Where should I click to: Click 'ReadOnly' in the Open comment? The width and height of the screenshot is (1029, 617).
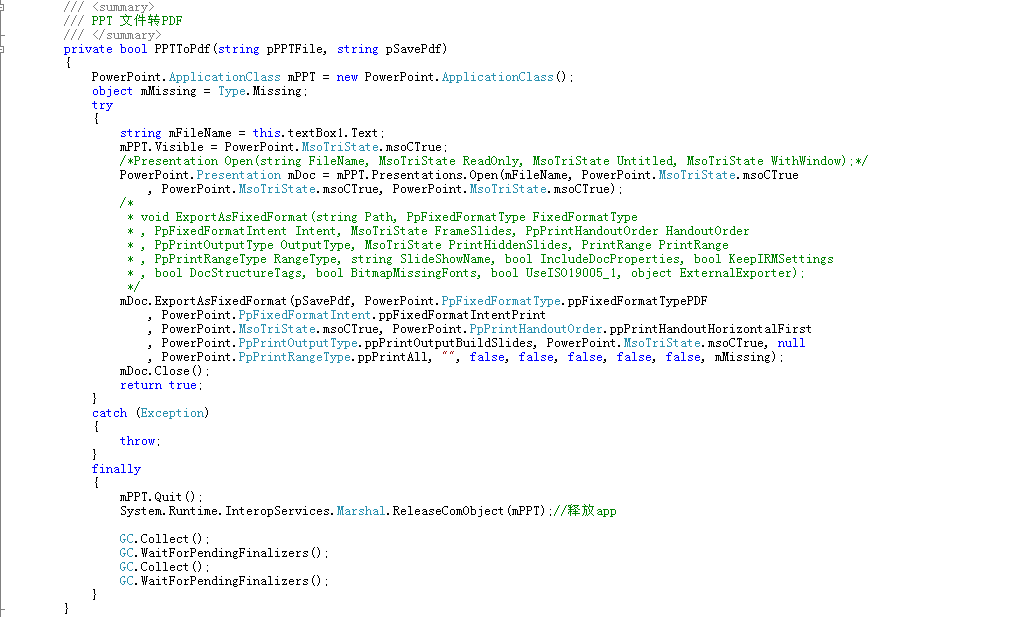pyautogui.click(x=490, y=161)
